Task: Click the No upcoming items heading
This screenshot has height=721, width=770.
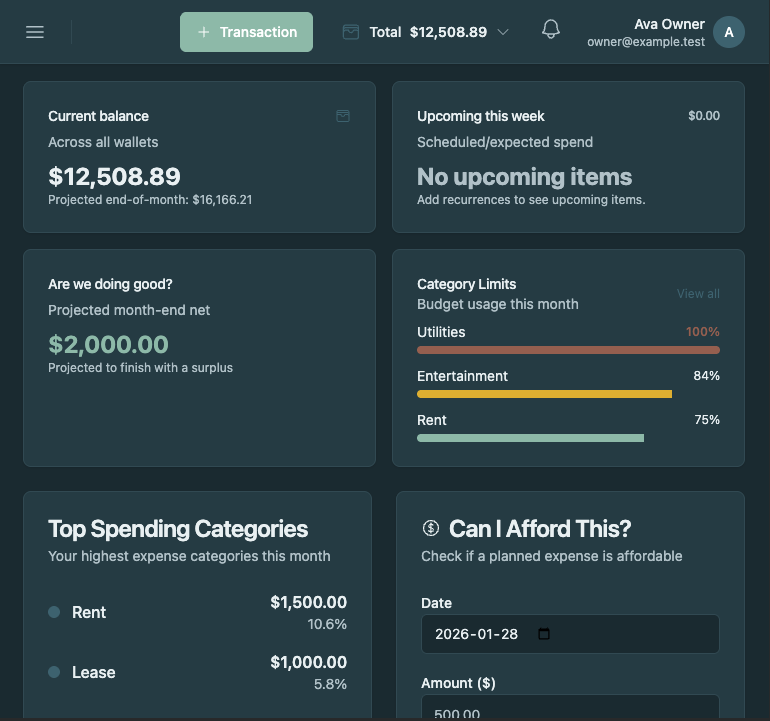Action: tap(524, 177)
